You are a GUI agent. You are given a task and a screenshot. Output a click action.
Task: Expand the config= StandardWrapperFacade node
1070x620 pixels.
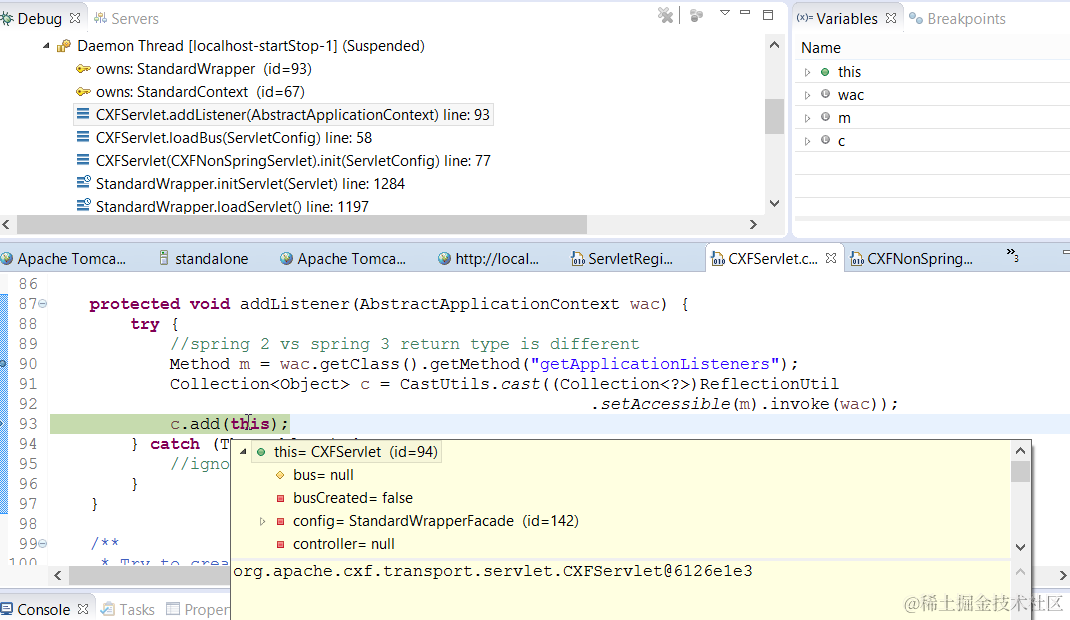click(262, 521)
